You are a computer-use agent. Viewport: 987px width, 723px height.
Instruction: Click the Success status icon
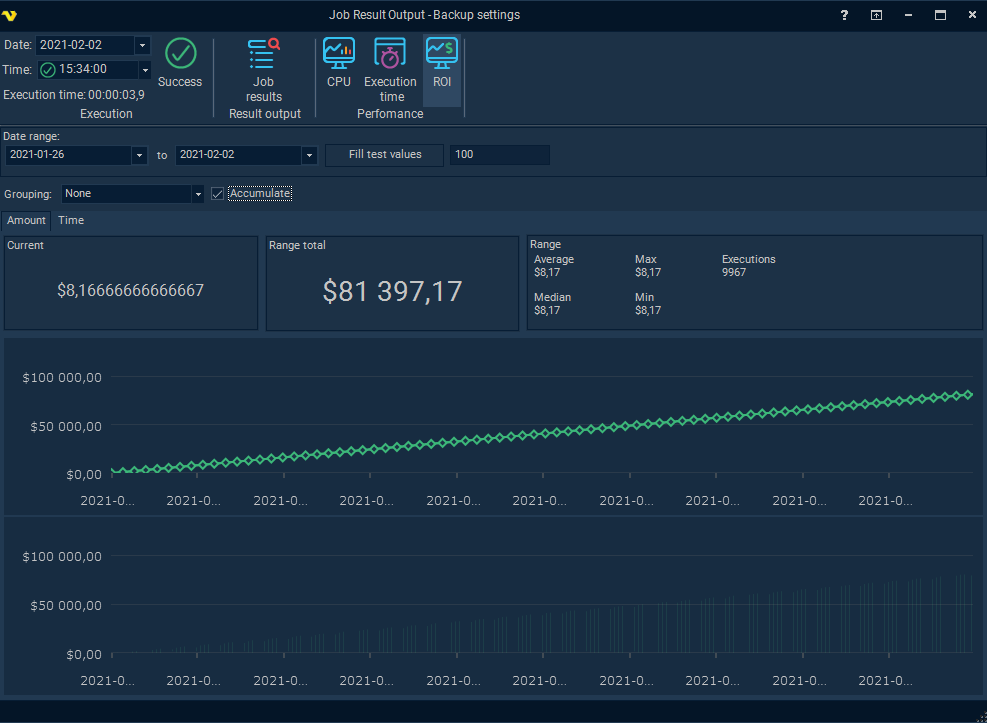tap(180, 54)
